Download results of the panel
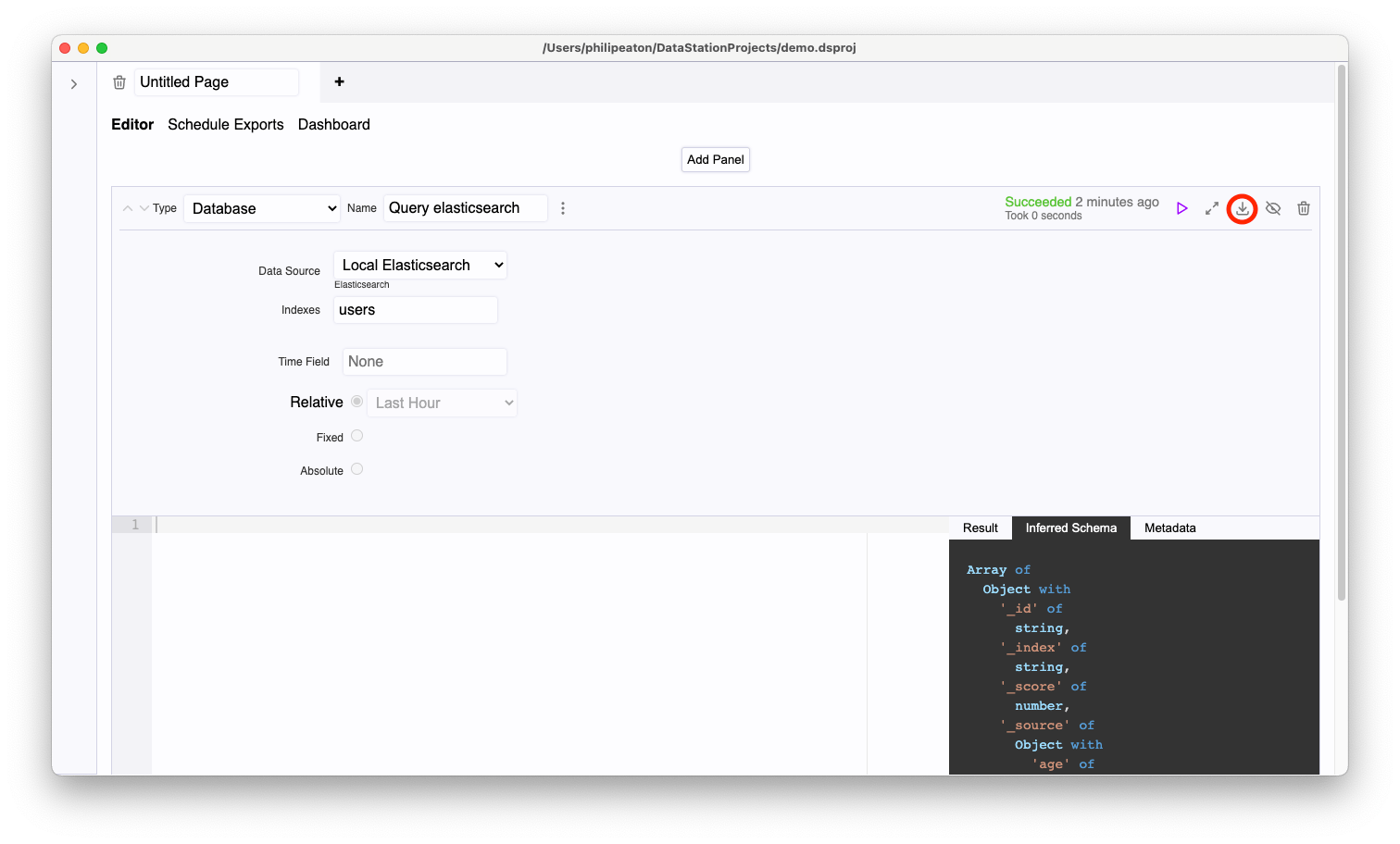1400x844 pixels. (x=1242, y=208)
